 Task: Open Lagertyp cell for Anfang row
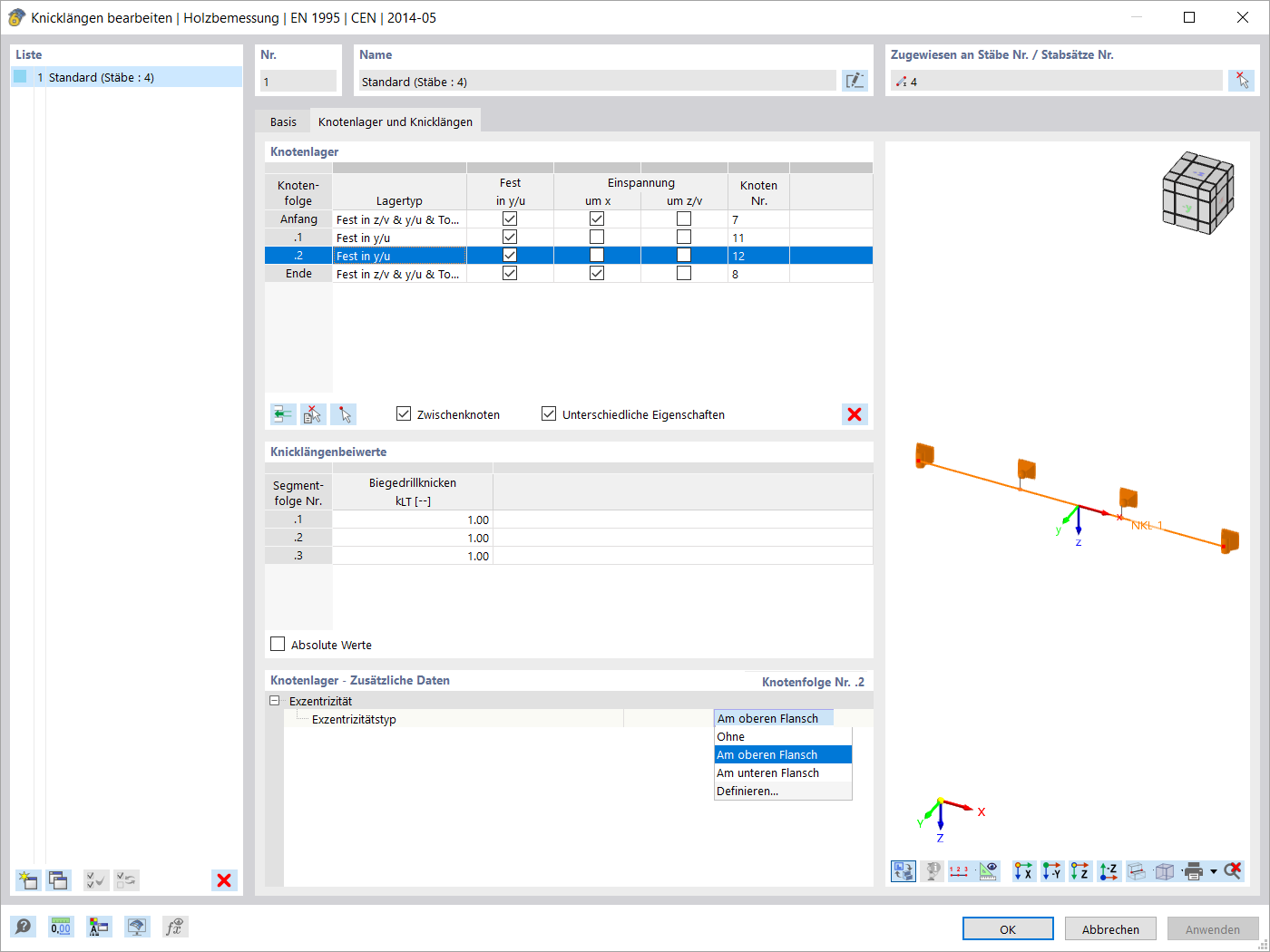pos(399,219)
